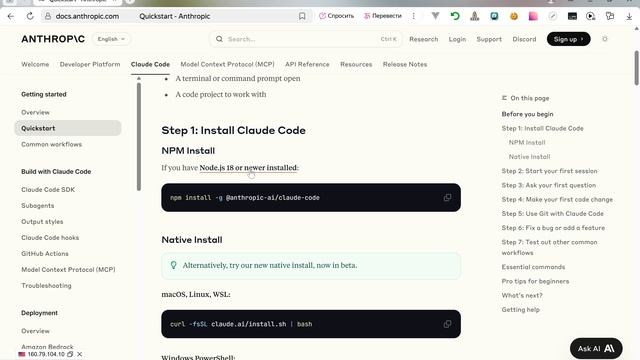Jump to NPM Install in page outline
640x360 pixels.
pyautogui.click(x=527, y=142)
